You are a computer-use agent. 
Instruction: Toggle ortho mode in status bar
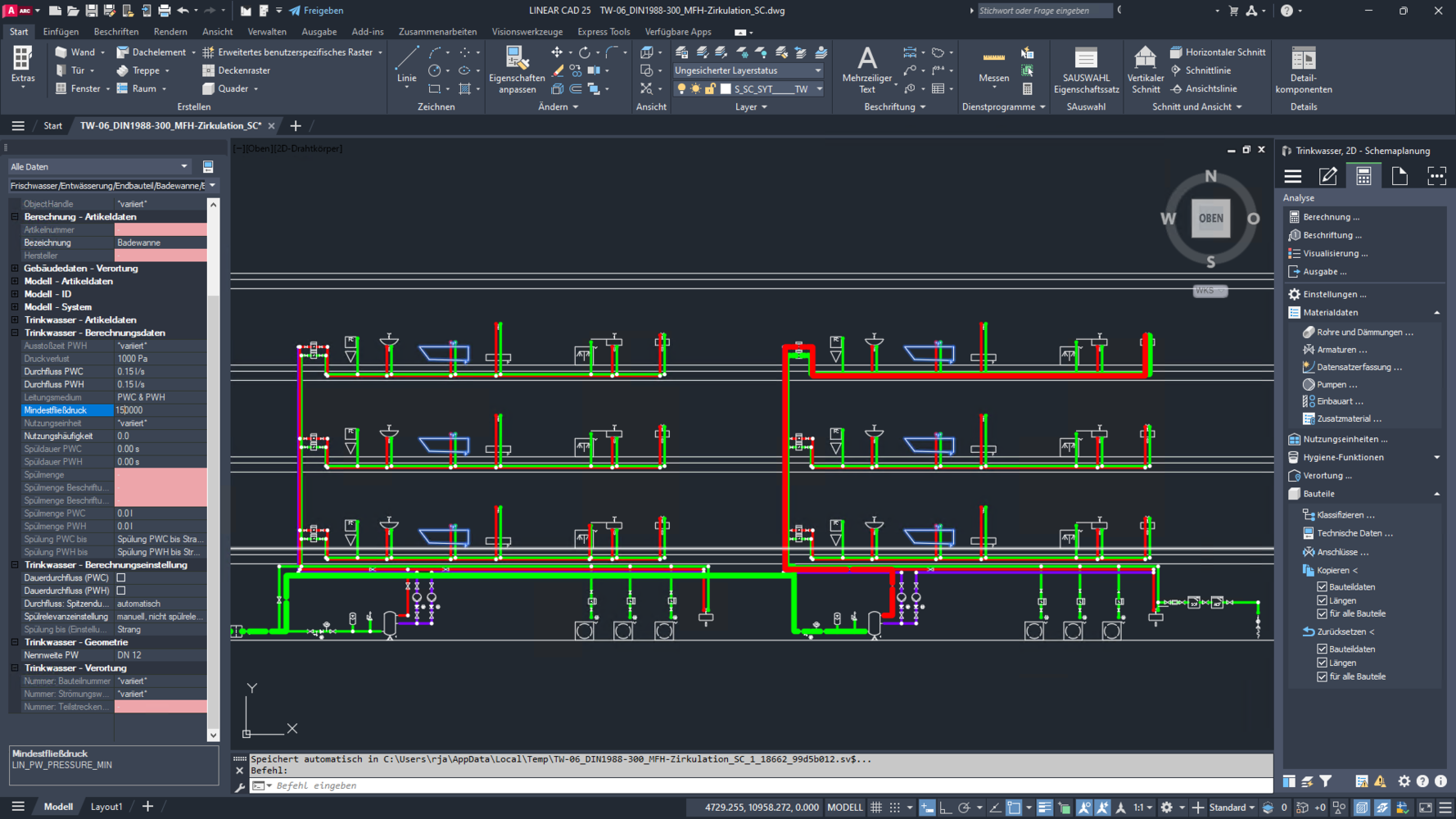click(x=945, y=808)
